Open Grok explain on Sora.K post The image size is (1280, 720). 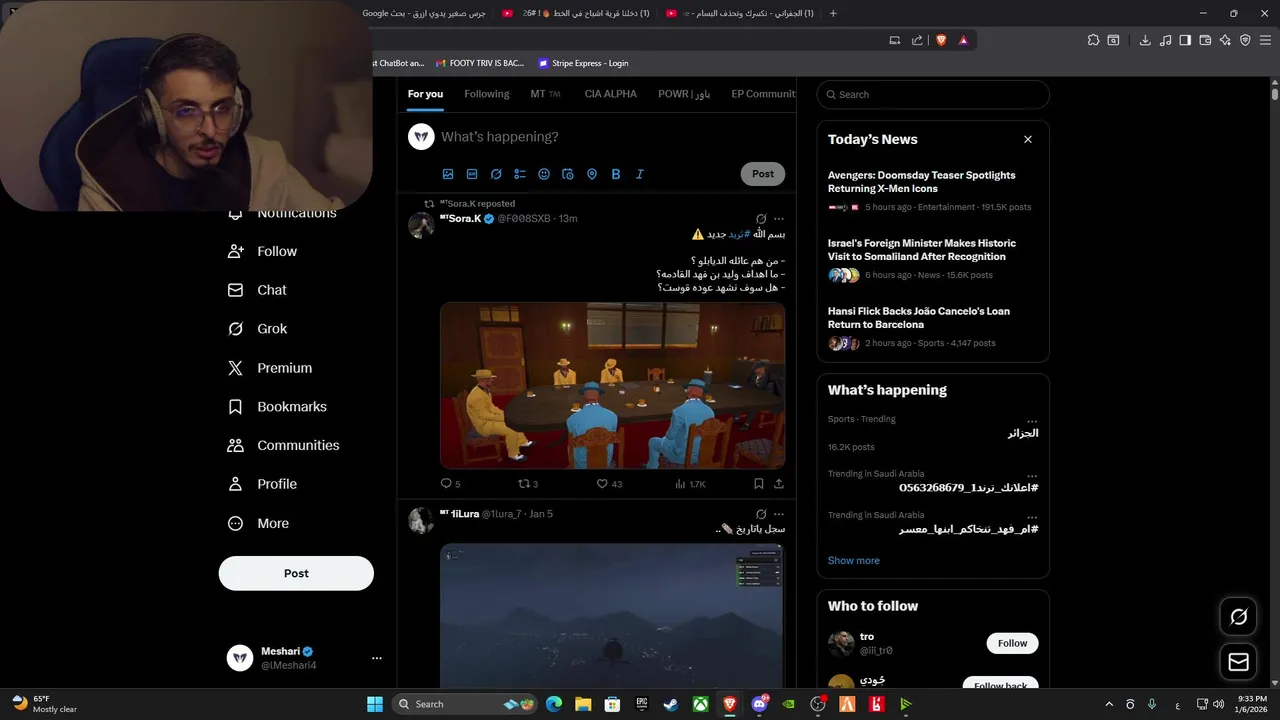click(x=761, y=219)
